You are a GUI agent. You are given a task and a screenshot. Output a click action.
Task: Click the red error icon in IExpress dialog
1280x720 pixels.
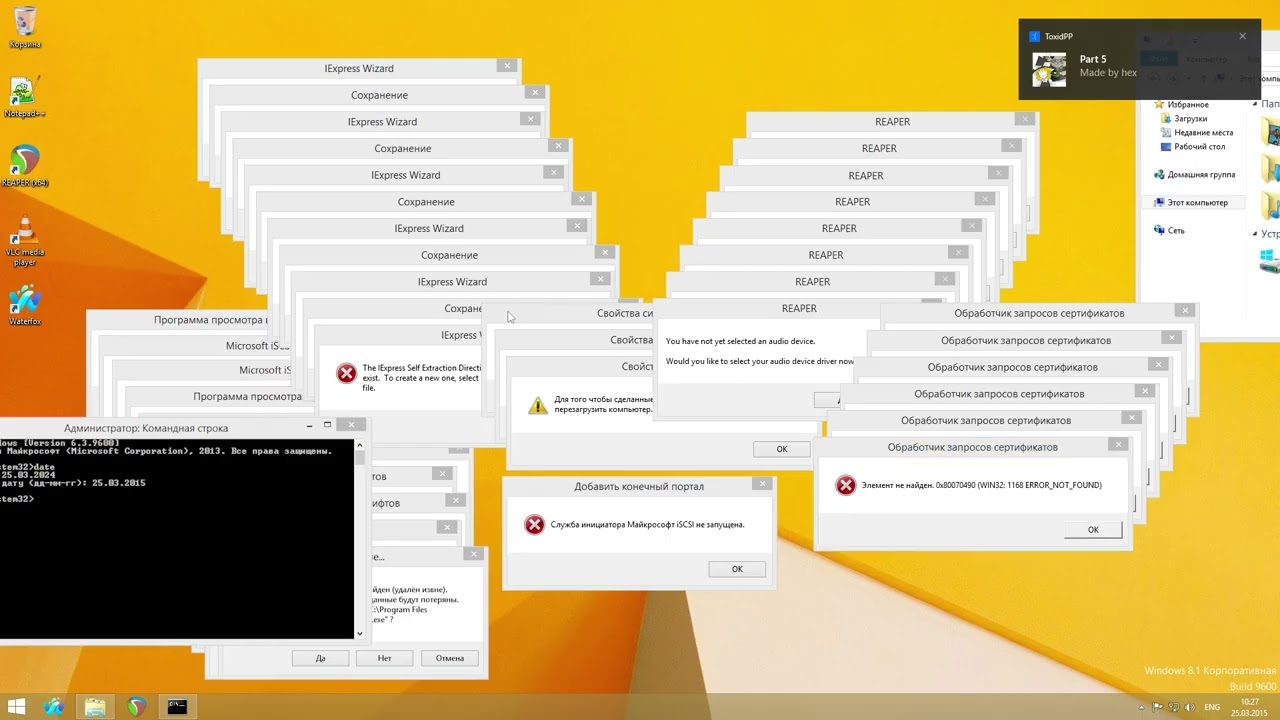tap(346, 374)
